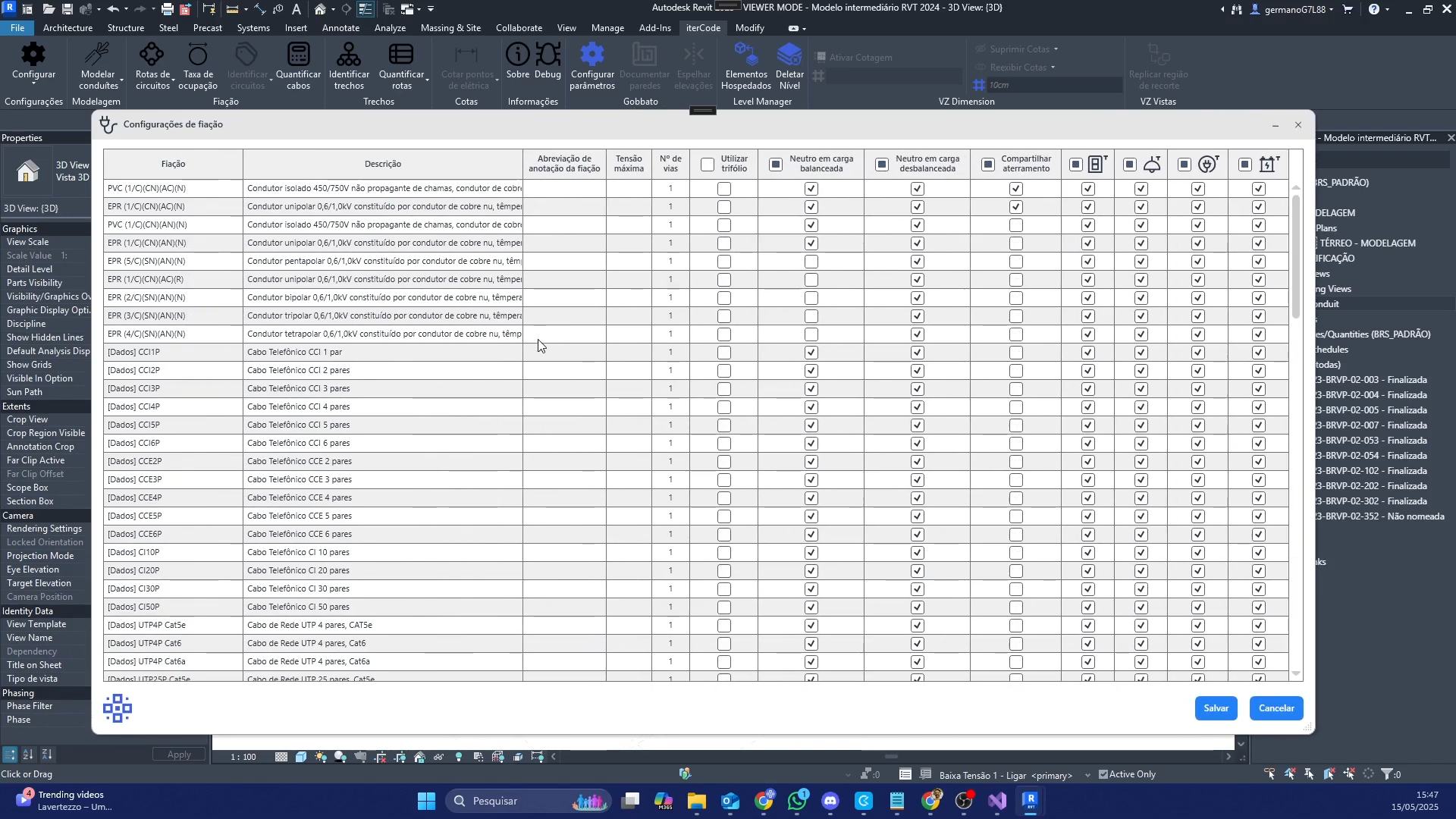This screenshot has height=819, width=1456.
Task: Open the Sobre info icon
Action: tap(518, 55)
